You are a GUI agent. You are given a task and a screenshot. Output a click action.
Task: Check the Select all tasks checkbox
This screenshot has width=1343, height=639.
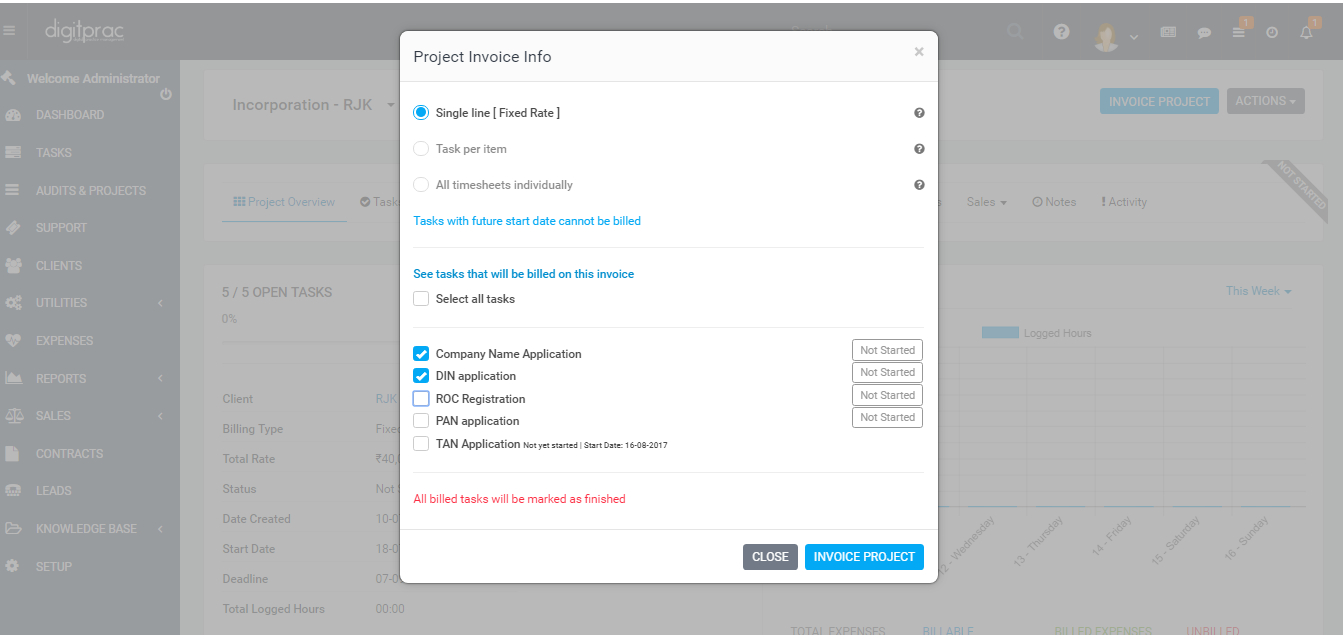[421, 299]
